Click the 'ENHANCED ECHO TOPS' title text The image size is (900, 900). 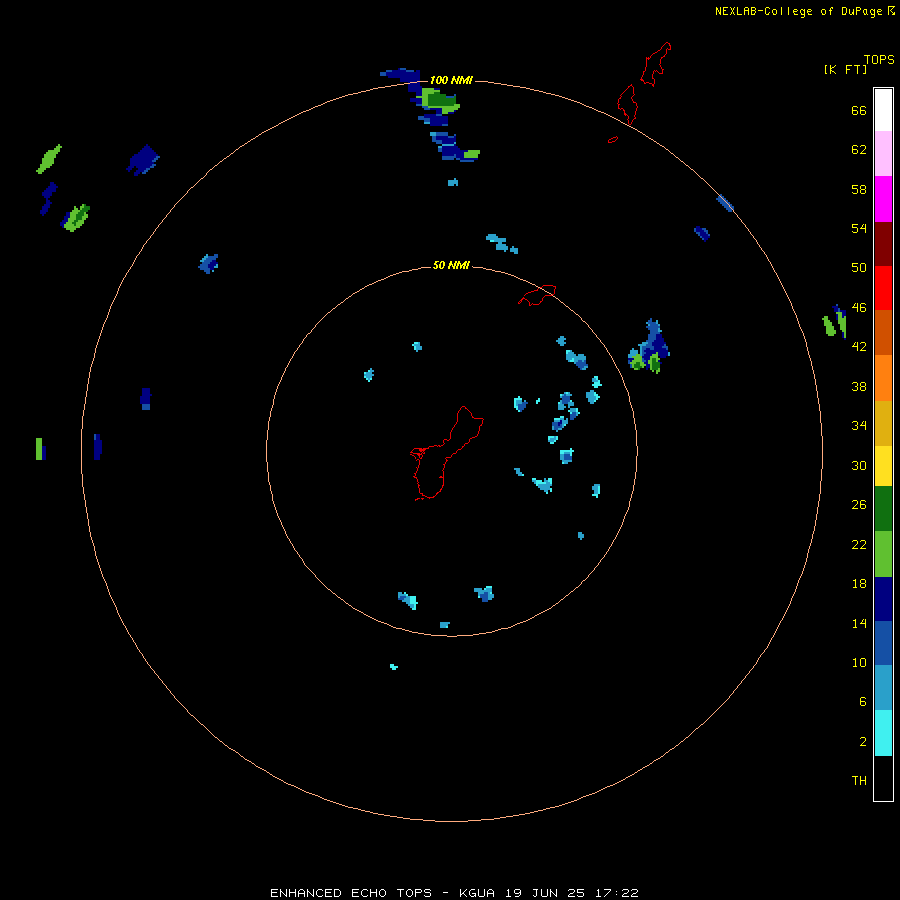[351, 893]
